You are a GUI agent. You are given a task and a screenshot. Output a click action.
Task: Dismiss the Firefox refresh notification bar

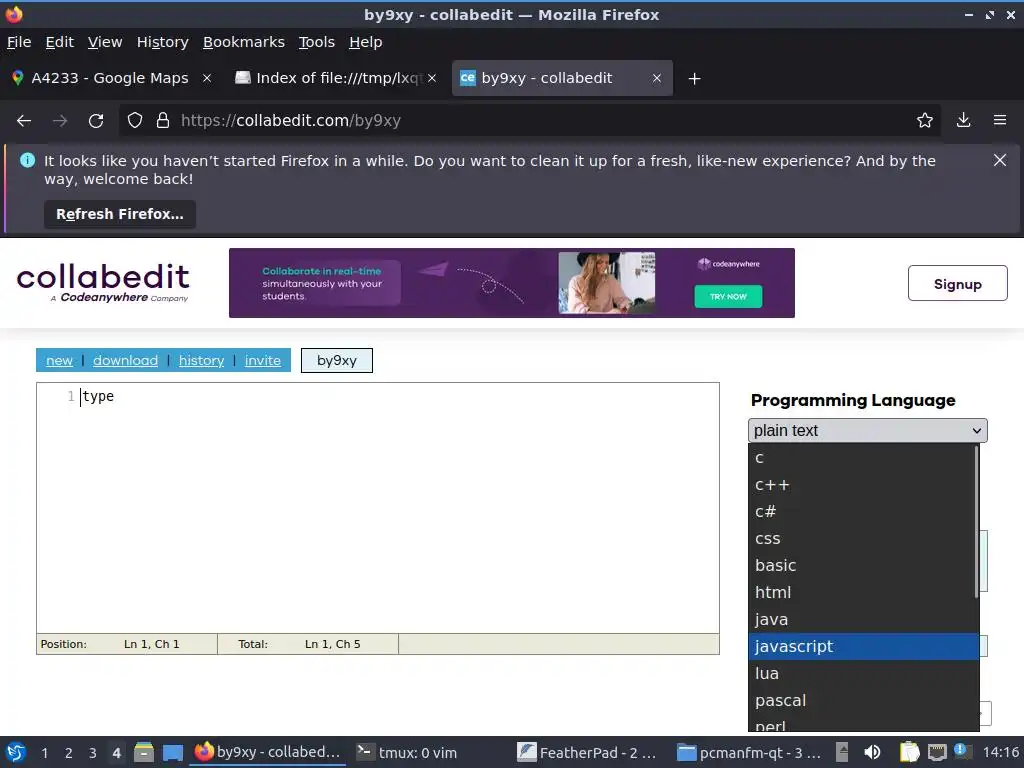(999, 161)
